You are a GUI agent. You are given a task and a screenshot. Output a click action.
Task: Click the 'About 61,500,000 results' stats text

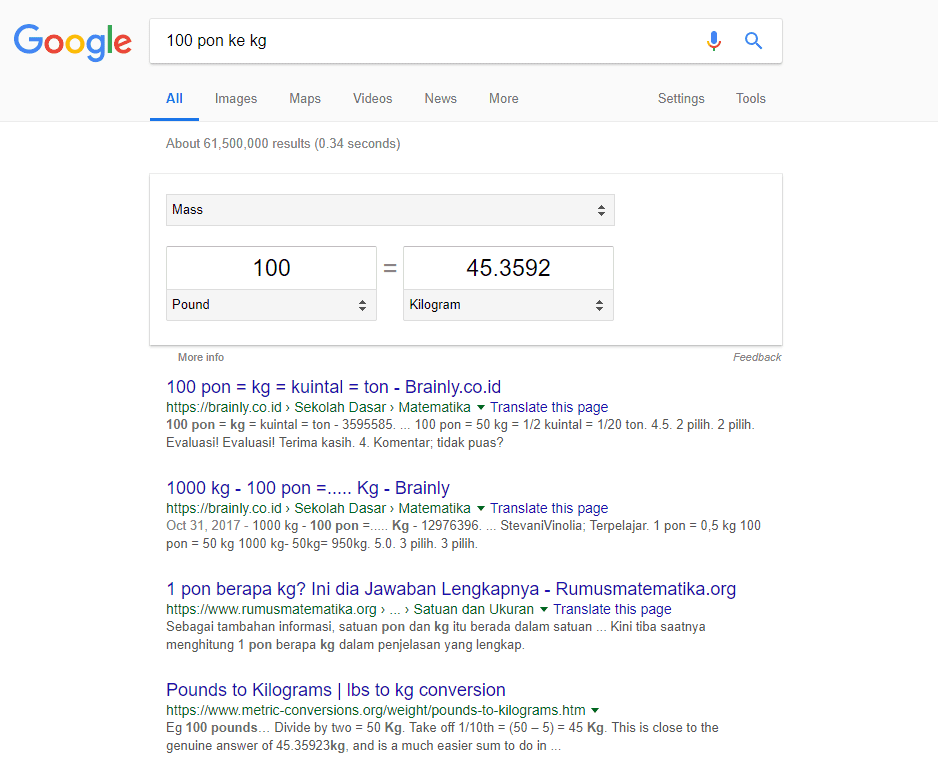tap(283, 144)
